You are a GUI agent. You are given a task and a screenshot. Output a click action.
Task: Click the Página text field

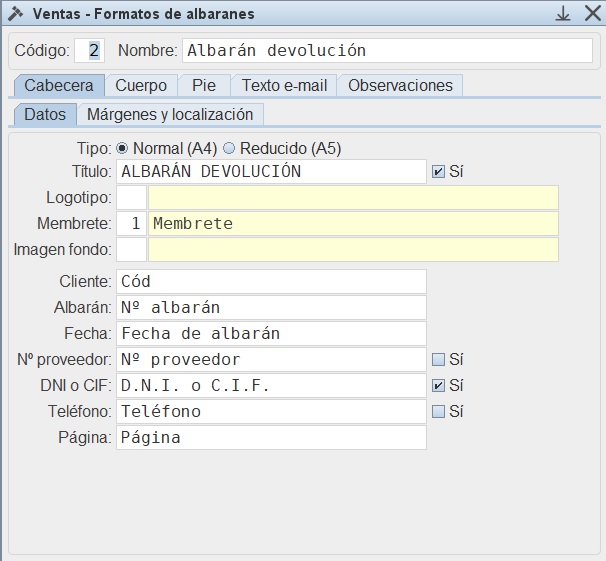[271, 437]
